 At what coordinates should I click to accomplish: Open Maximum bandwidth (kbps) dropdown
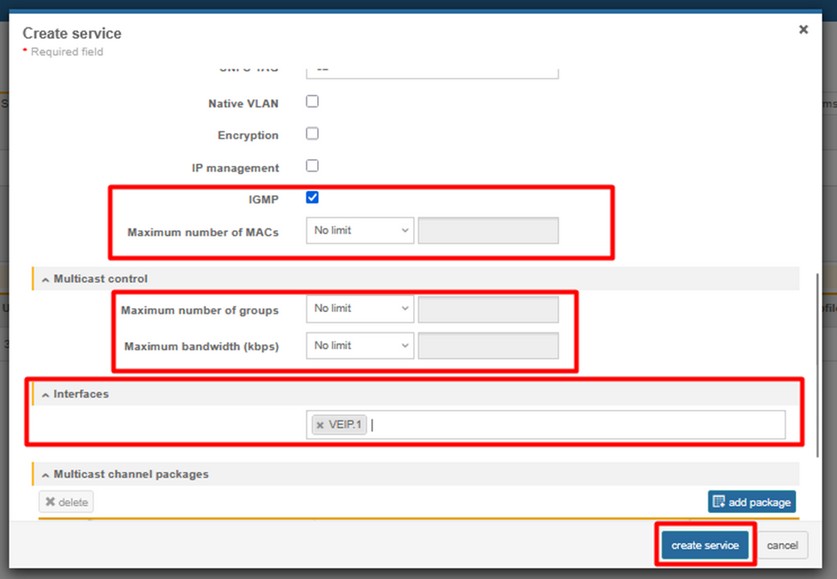(x=360, y=346)
